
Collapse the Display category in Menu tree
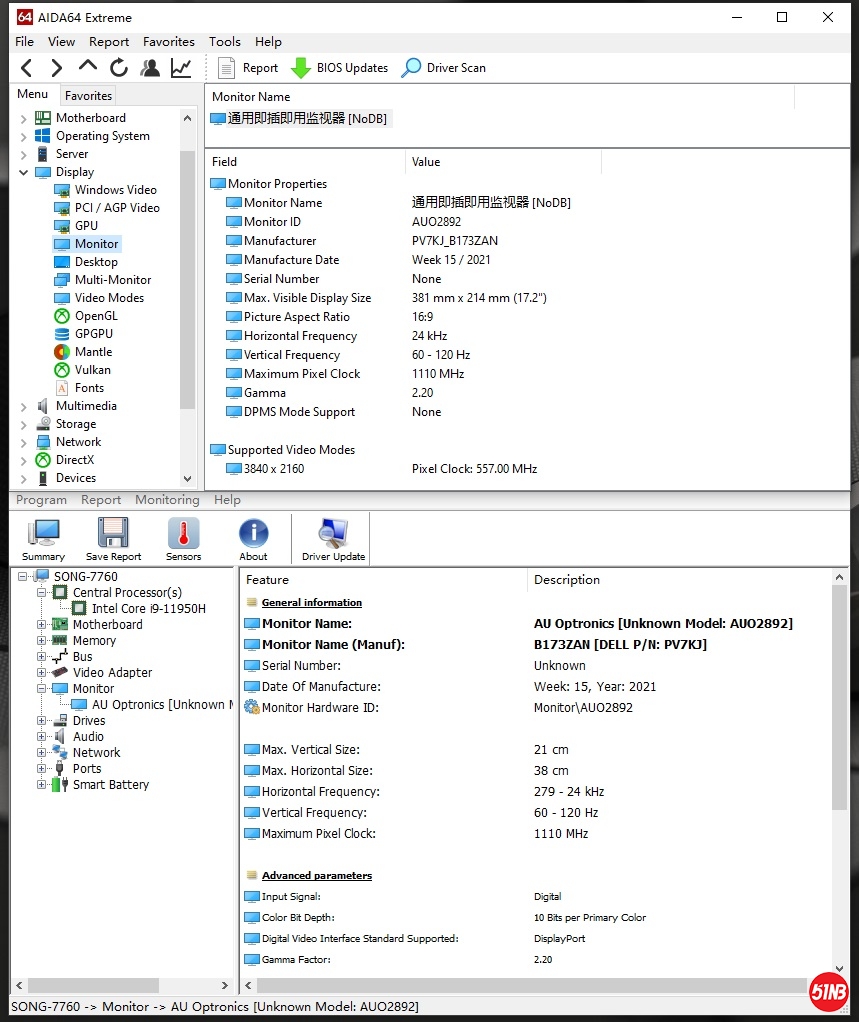[24, 172]
